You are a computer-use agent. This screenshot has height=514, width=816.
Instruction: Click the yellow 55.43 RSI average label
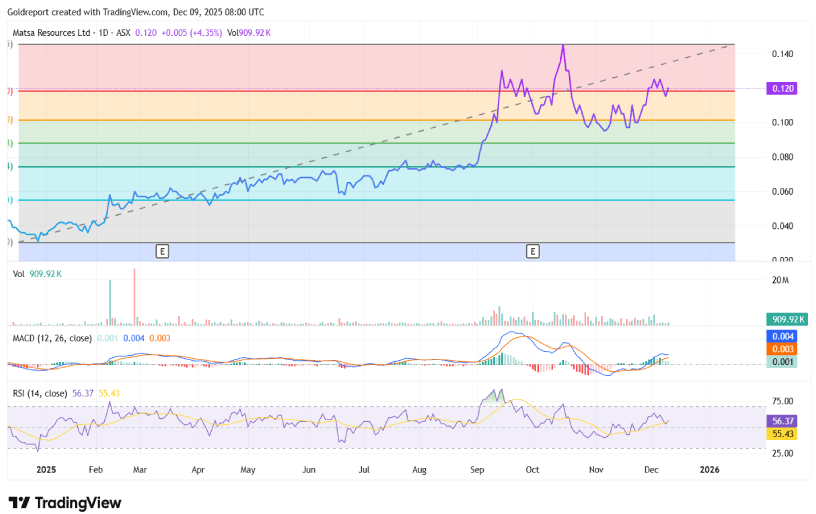click(781, 434)
